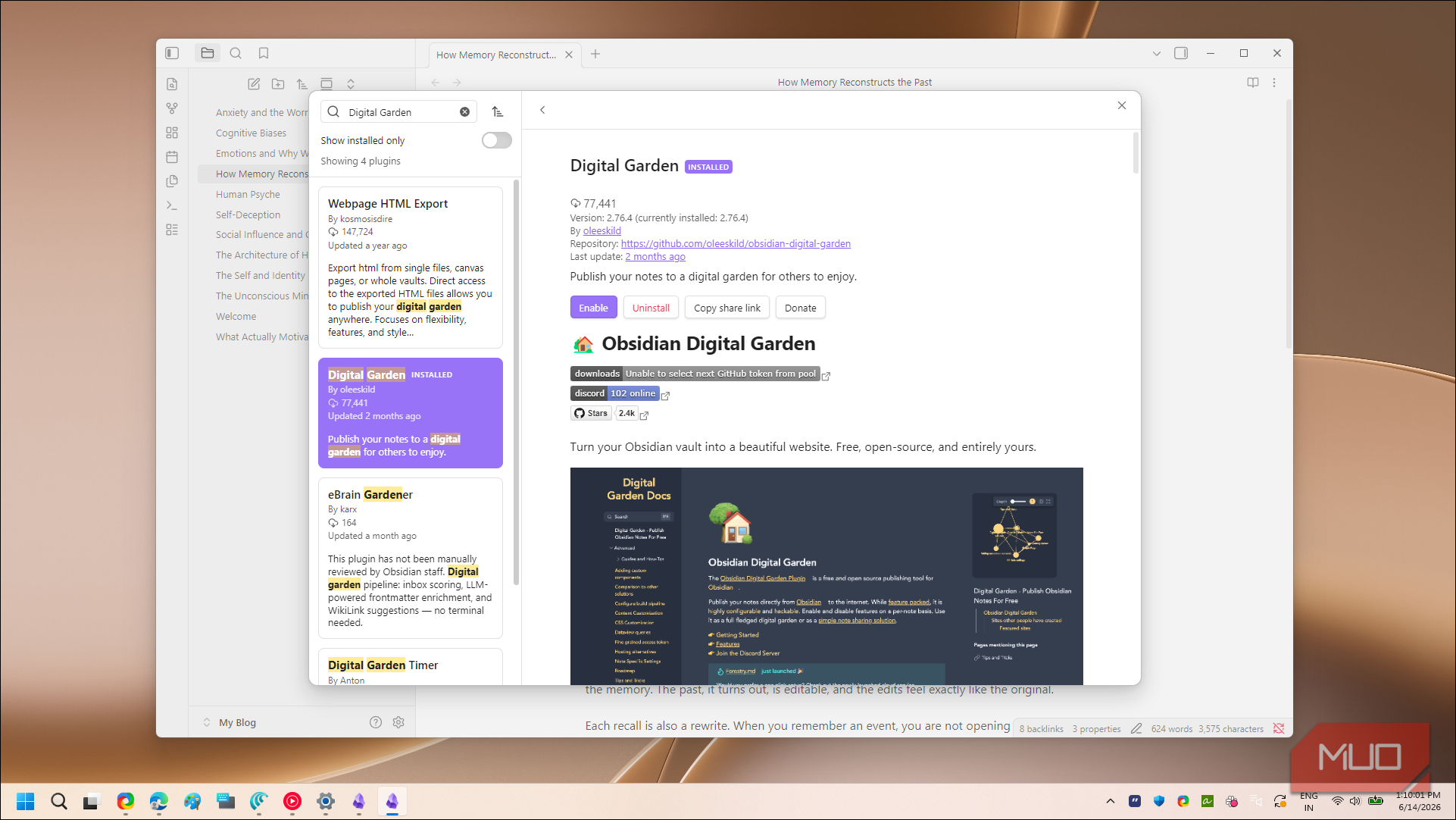Image resolution: width=1456 pixels, height=820 pixels.
Task: Navigate back in note history
Action: click(x=436, y=83)
